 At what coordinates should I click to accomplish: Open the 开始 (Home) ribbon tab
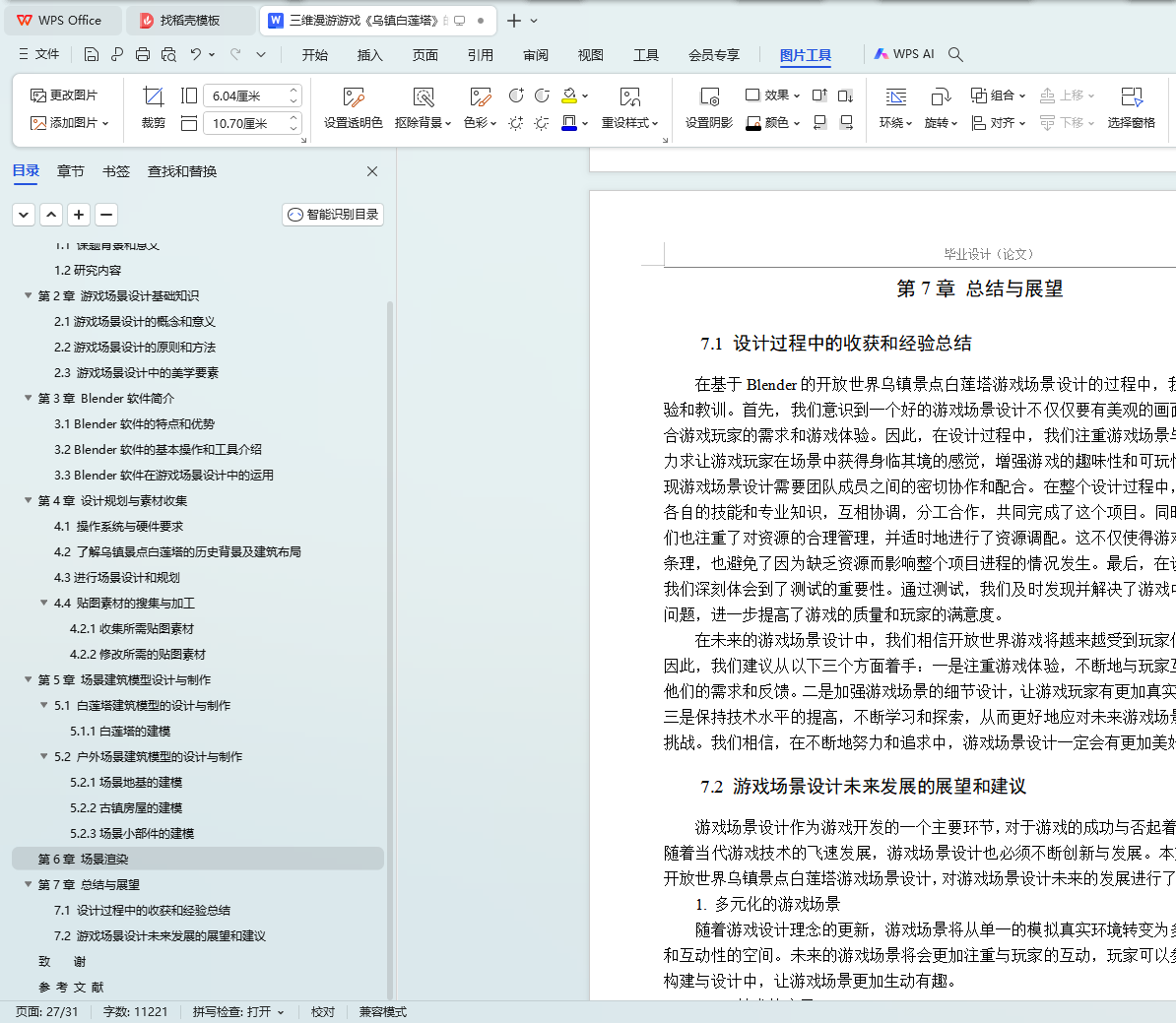(315, 55)
